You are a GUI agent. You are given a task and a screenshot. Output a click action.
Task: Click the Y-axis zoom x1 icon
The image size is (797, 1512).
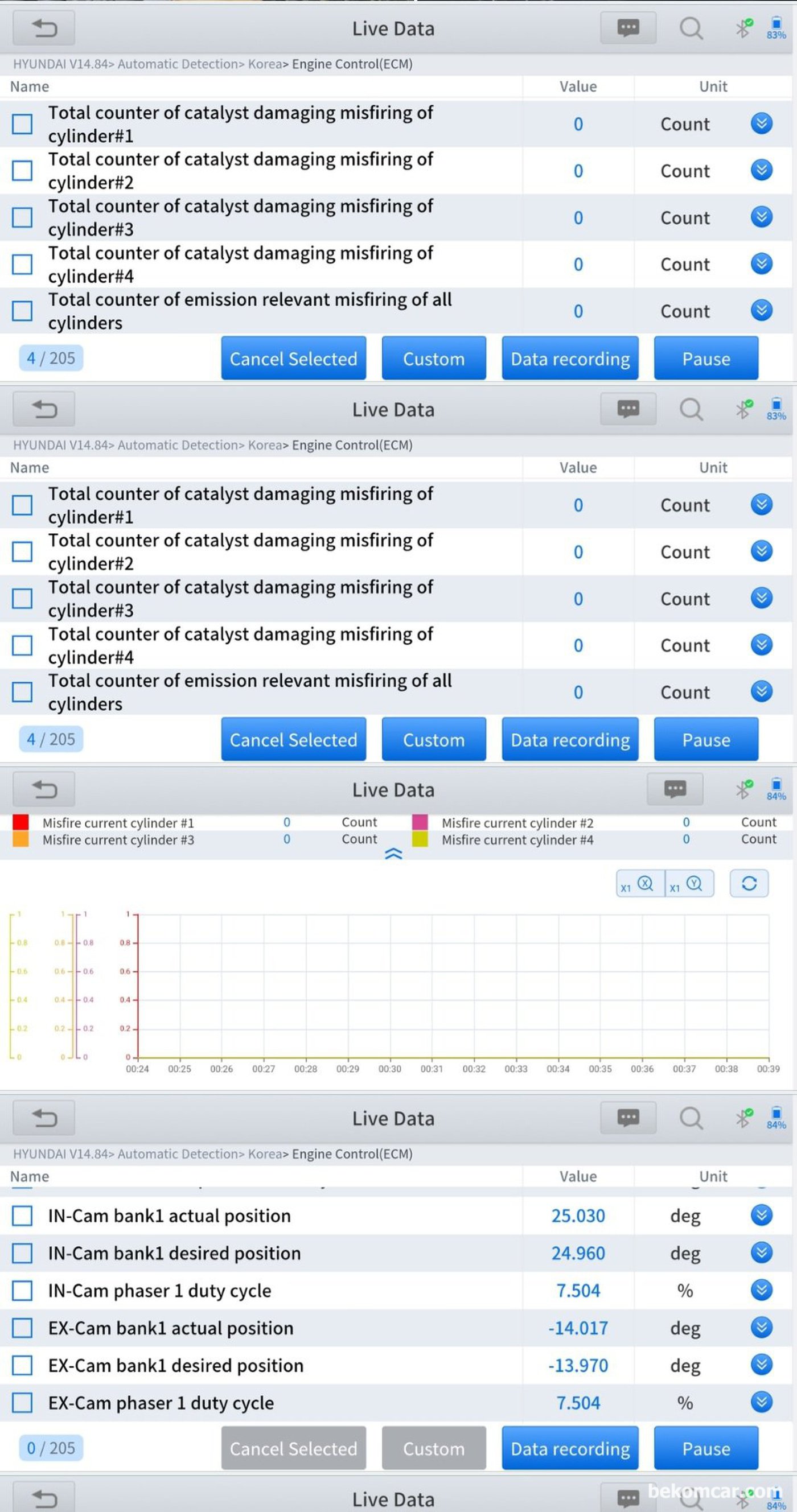(x=689, y=883)
